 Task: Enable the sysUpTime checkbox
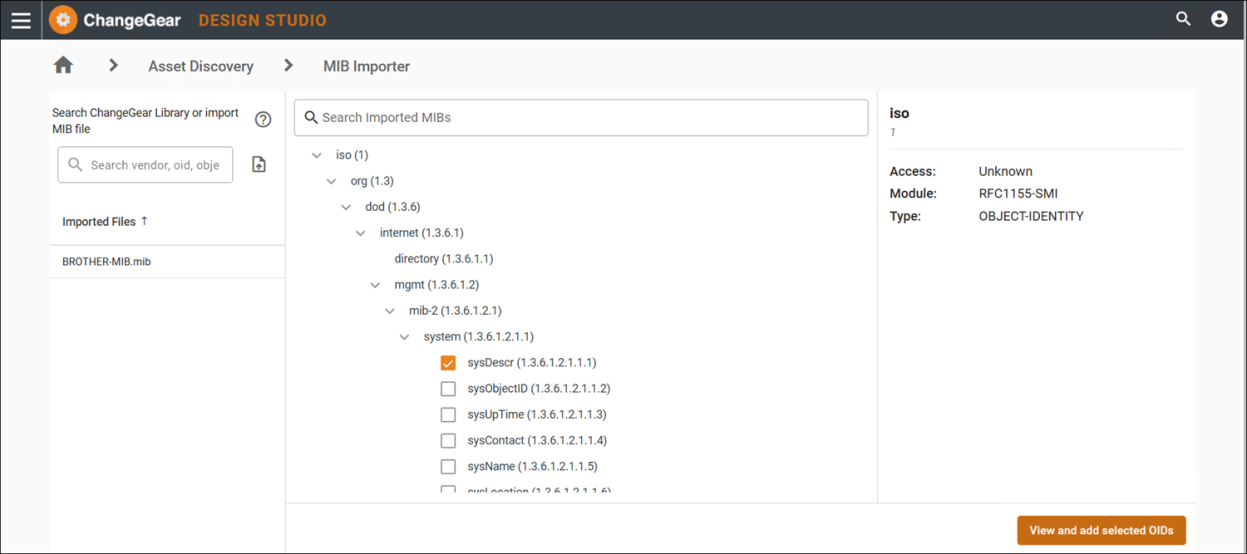pos(448,415)
